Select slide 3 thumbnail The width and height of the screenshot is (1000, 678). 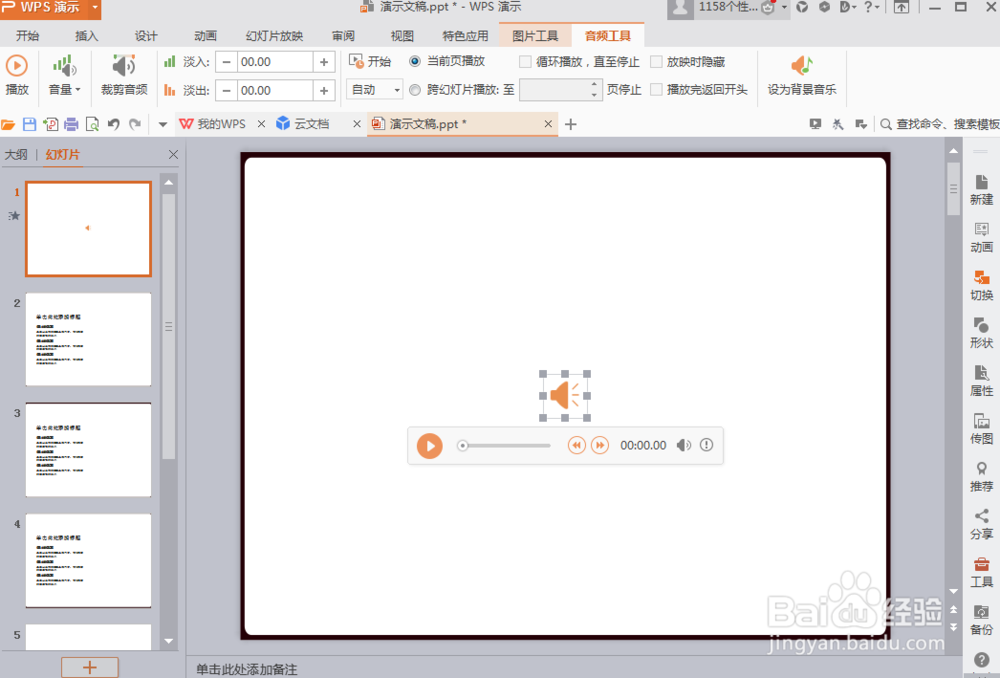click(89, 450)
